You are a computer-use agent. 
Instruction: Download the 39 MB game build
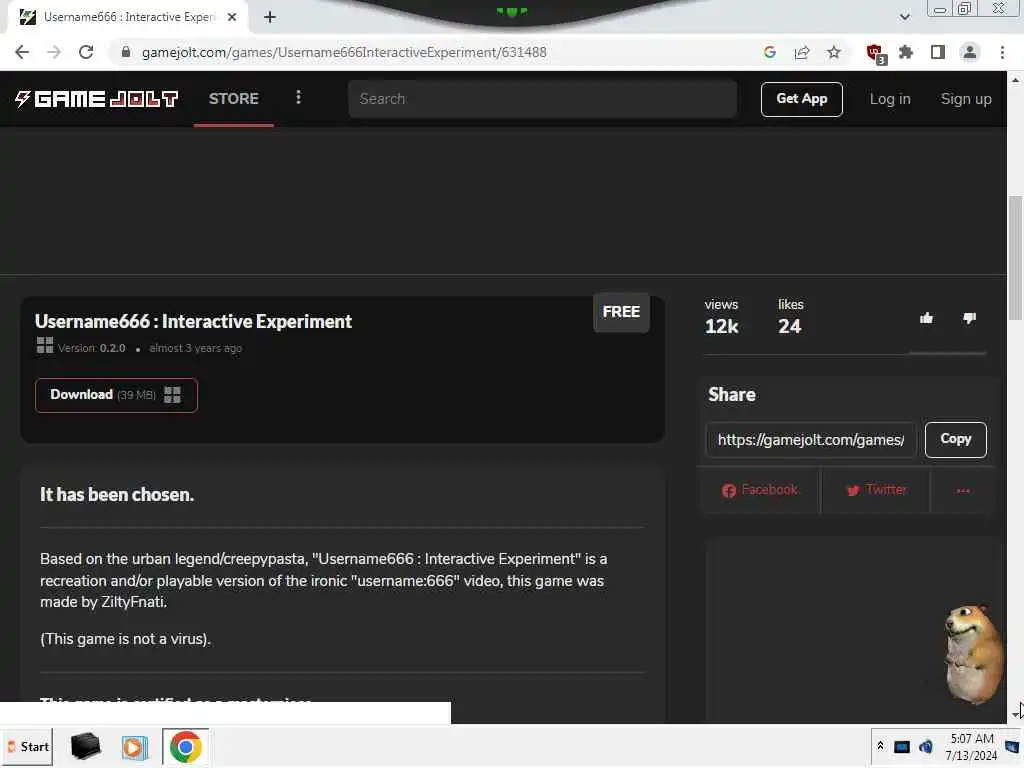[x=116, y=395]
